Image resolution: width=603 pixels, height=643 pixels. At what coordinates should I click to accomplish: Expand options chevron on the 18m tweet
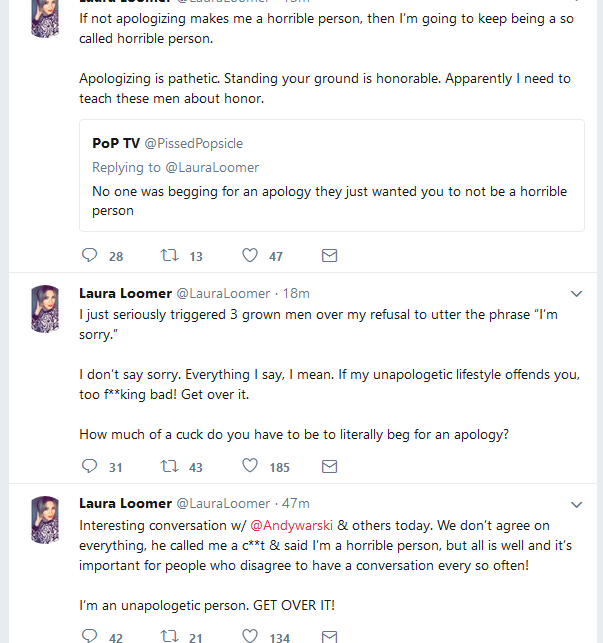point(576,294)
